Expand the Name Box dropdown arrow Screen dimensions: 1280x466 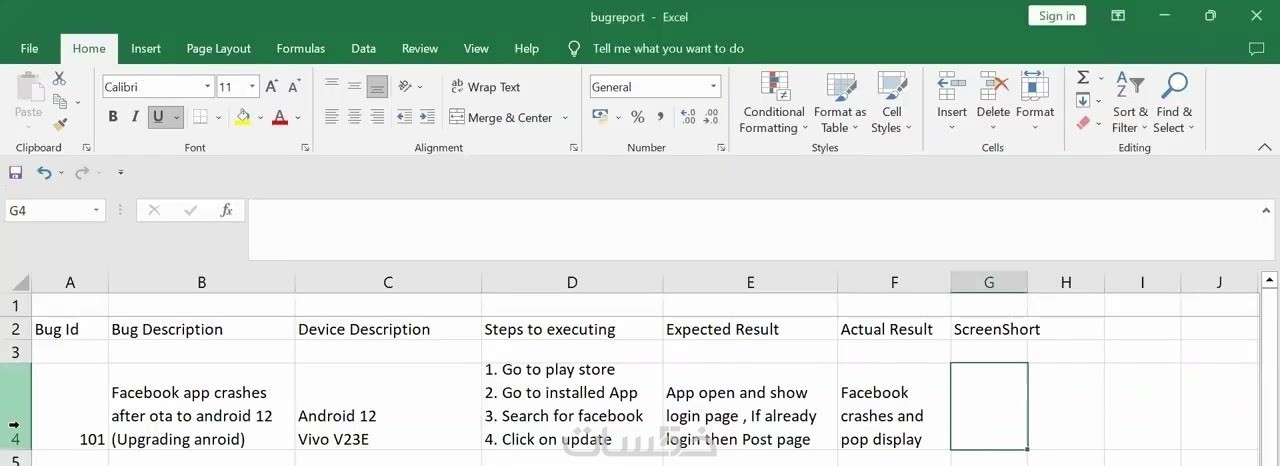click(x=97, y=210)
